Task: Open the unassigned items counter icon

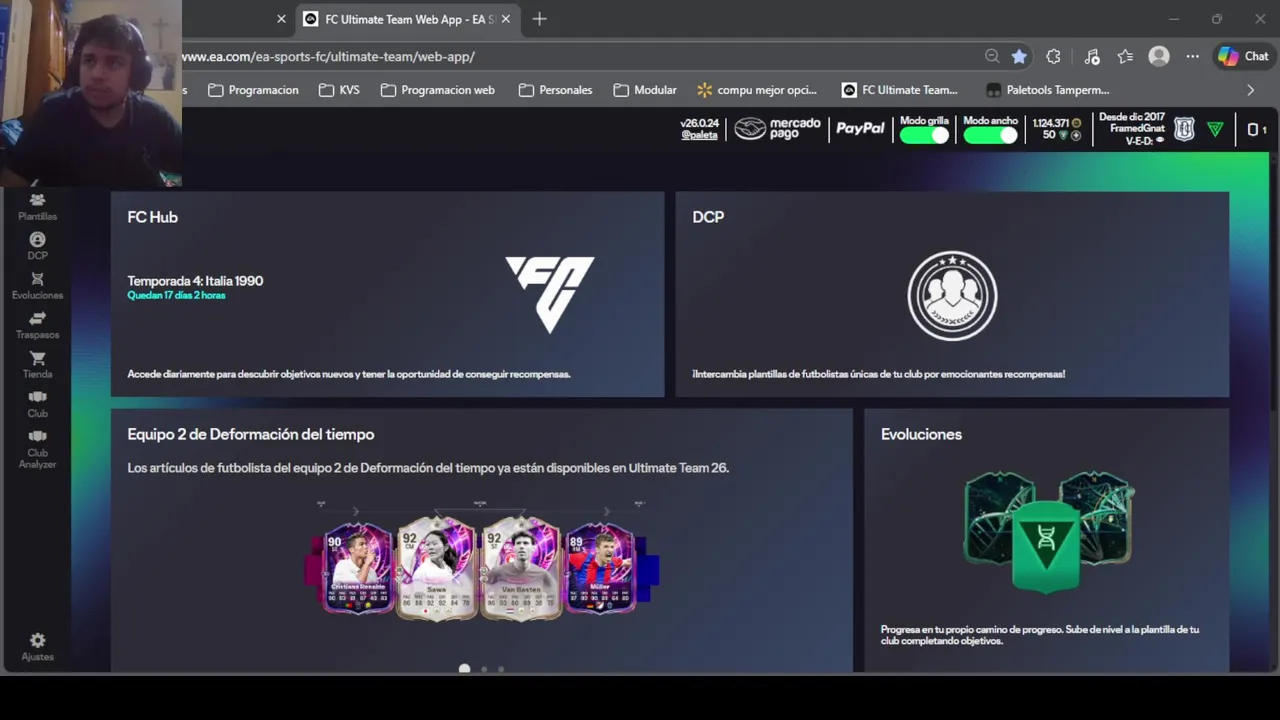Action: click(1256, 129)
